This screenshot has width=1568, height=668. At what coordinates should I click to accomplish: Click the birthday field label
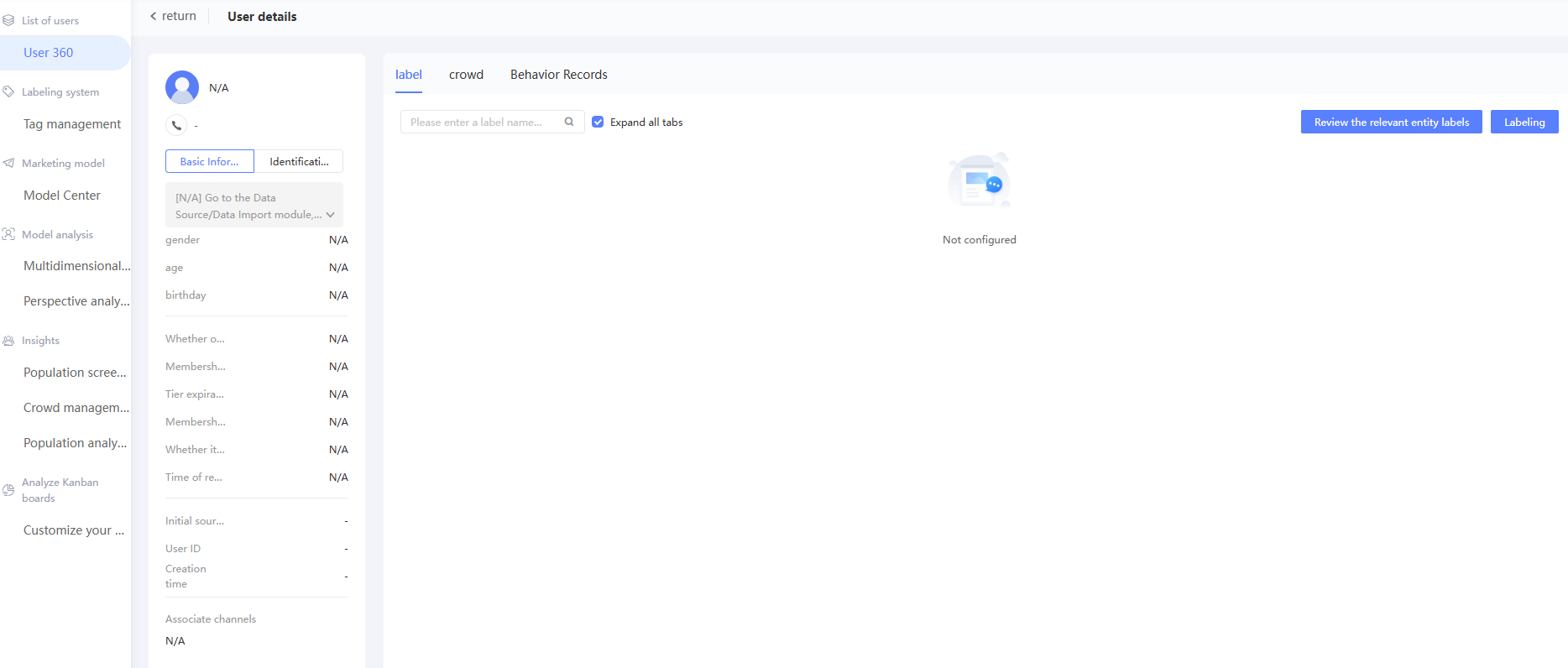(x=186, y=295)
